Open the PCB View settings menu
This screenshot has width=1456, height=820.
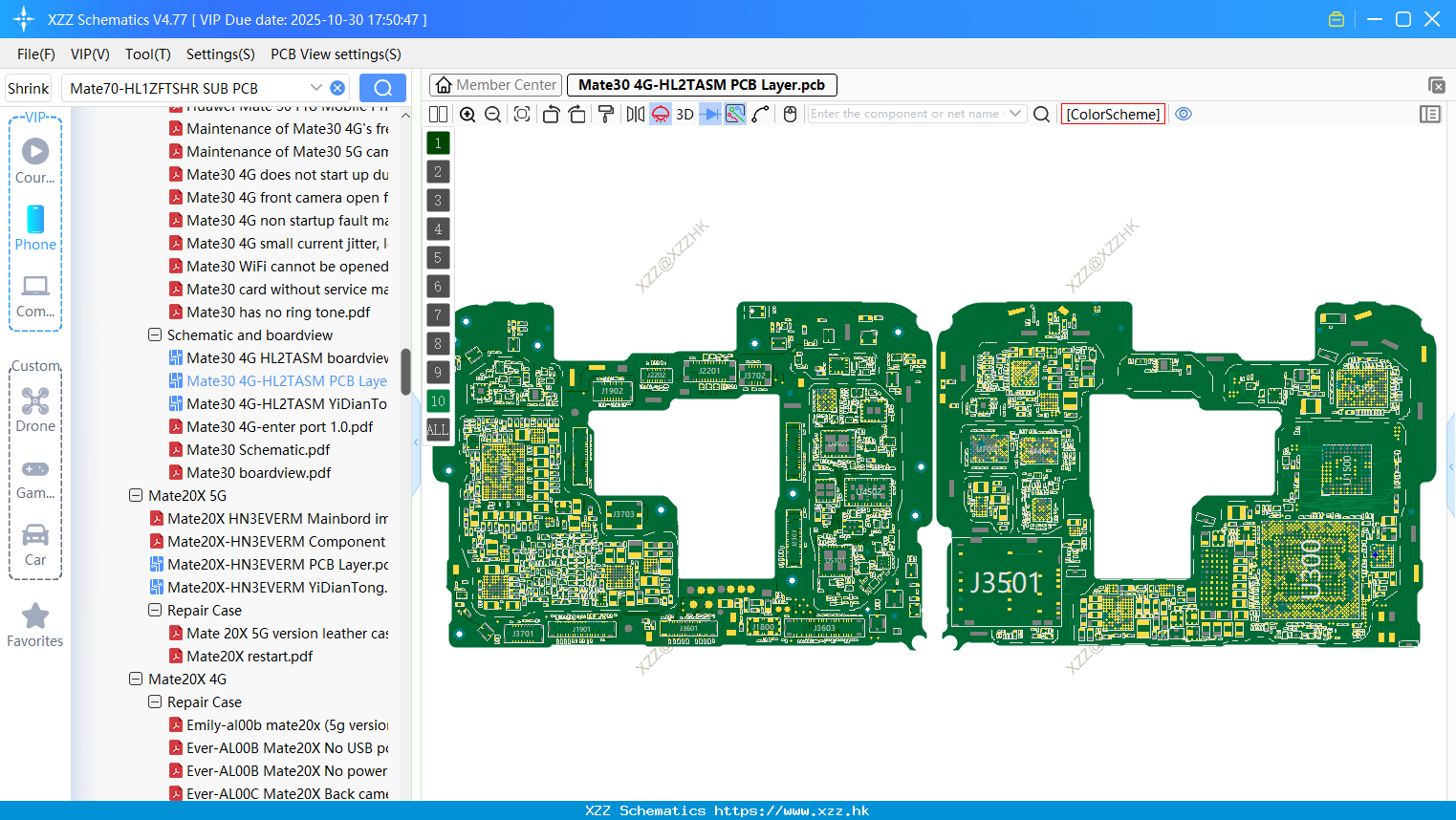pyautogui.click(x=336, y=54)
